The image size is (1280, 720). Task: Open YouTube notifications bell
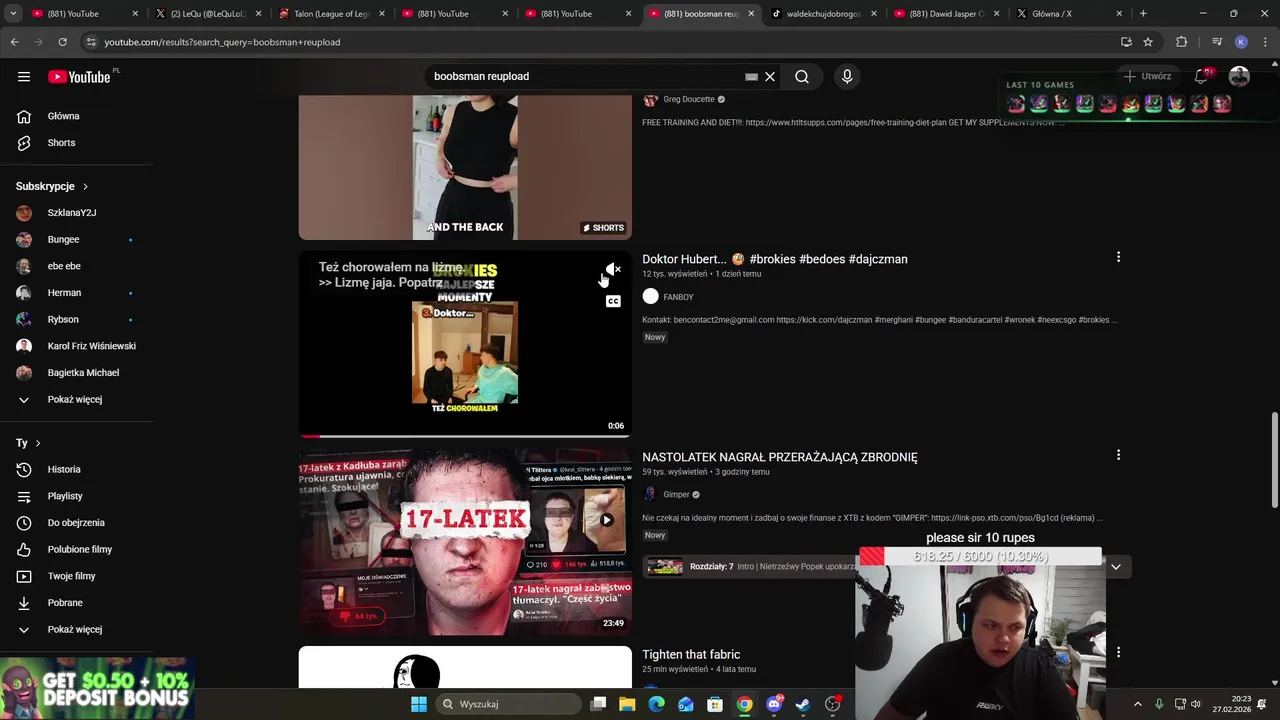[x=1203, y=76]
